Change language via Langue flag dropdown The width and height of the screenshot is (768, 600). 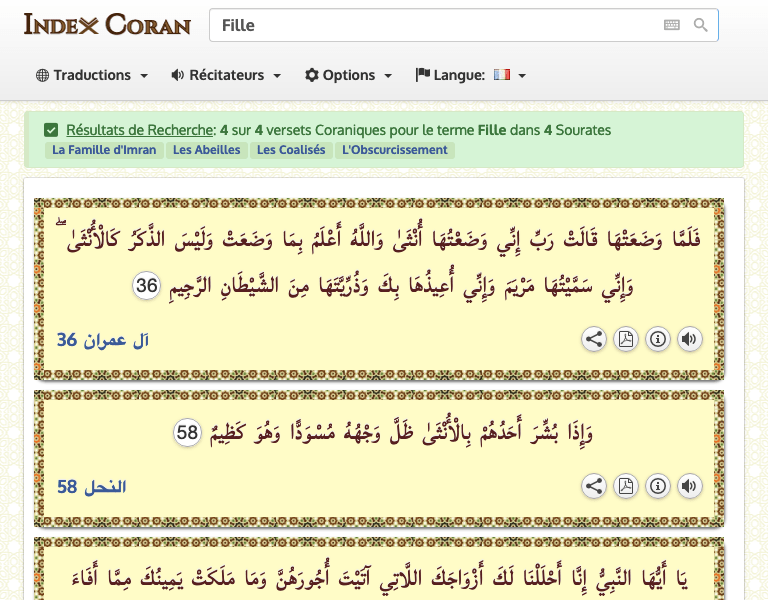pos(471,75)
